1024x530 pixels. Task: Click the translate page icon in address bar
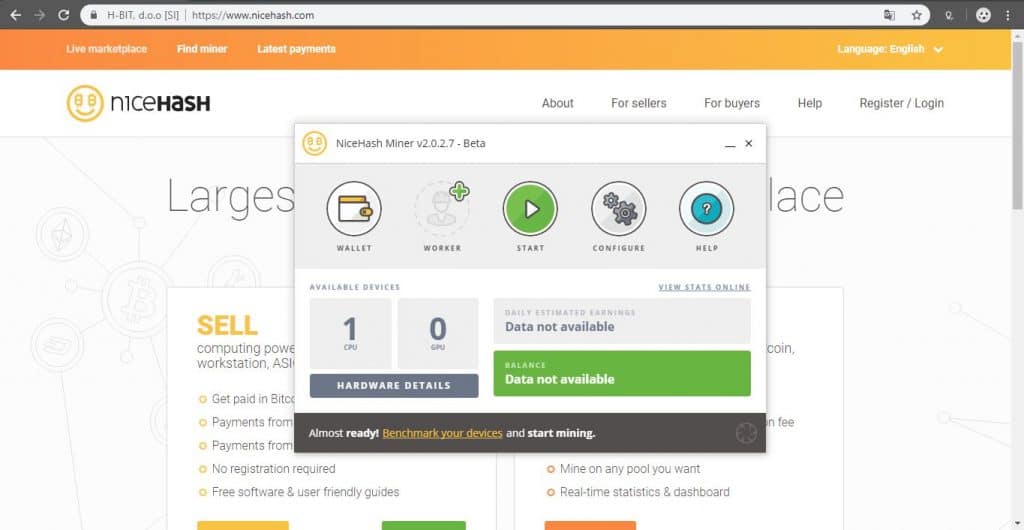(889, 15)
